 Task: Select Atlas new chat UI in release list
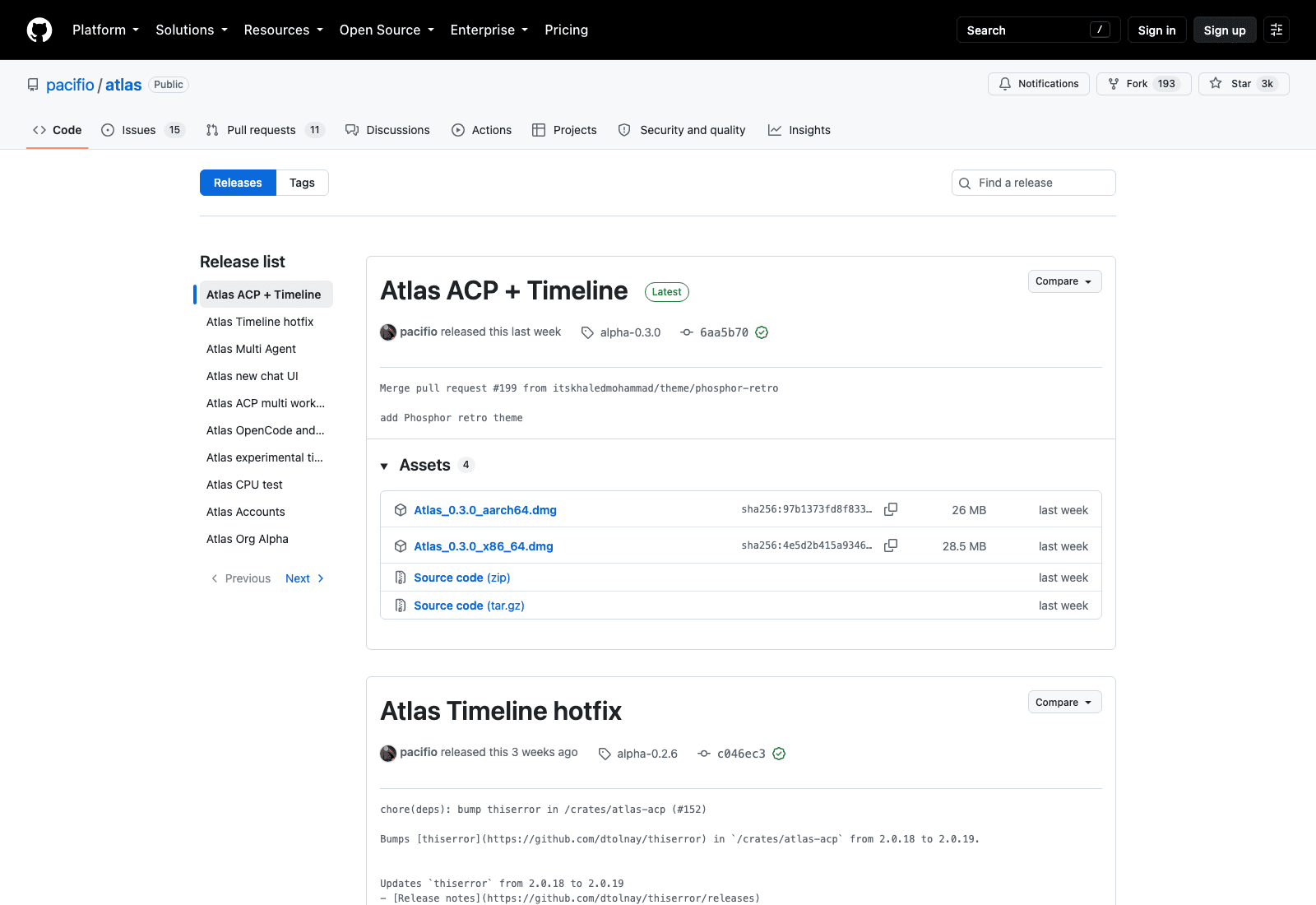click(x=266, y=376)
